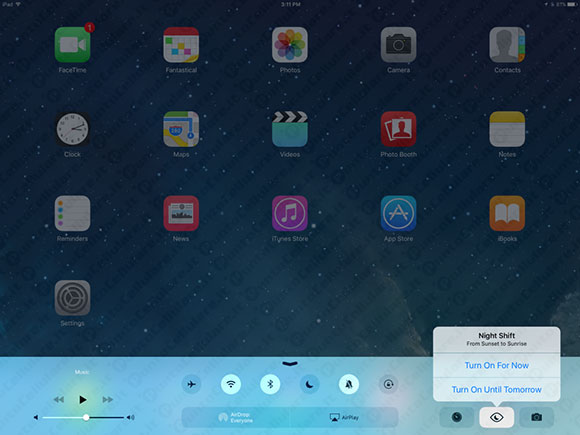Viewport: 580px width, 435px height.
Task: Open the Settings app
Action: coord(72,298)
